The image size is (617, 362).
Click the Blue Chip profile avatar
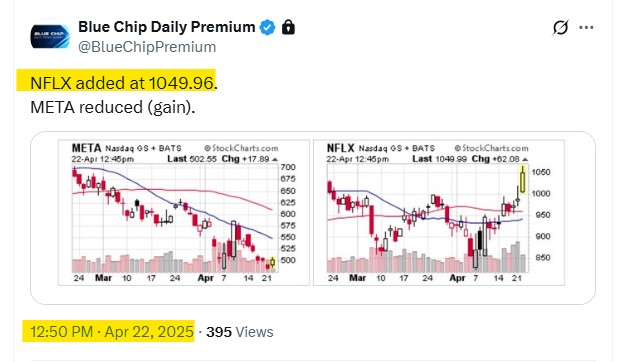tap(50, 37)
